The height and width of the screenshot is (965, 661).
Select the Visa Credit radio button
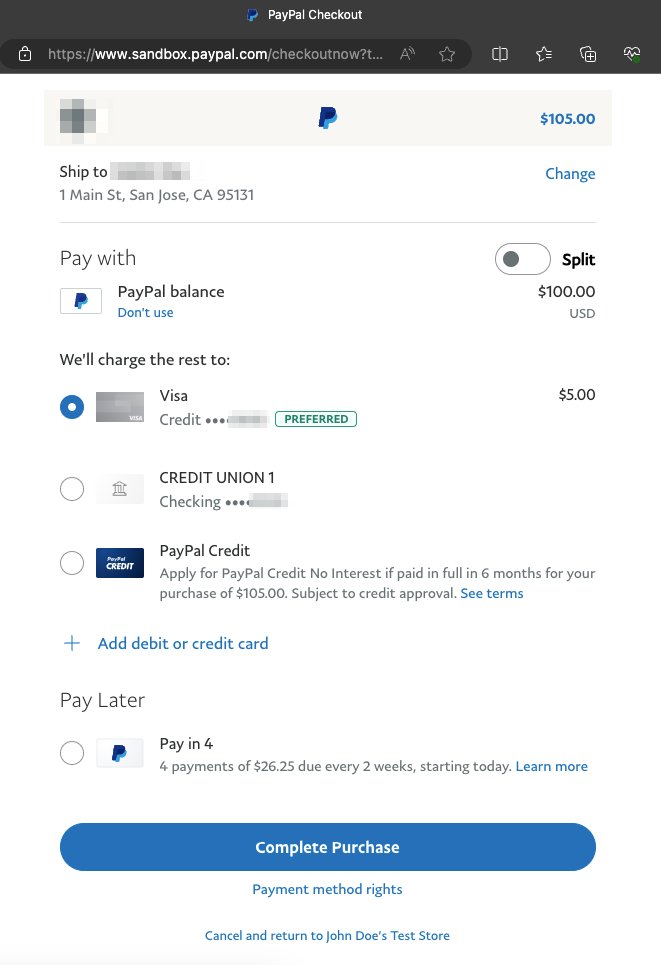(x=72, y=407)
